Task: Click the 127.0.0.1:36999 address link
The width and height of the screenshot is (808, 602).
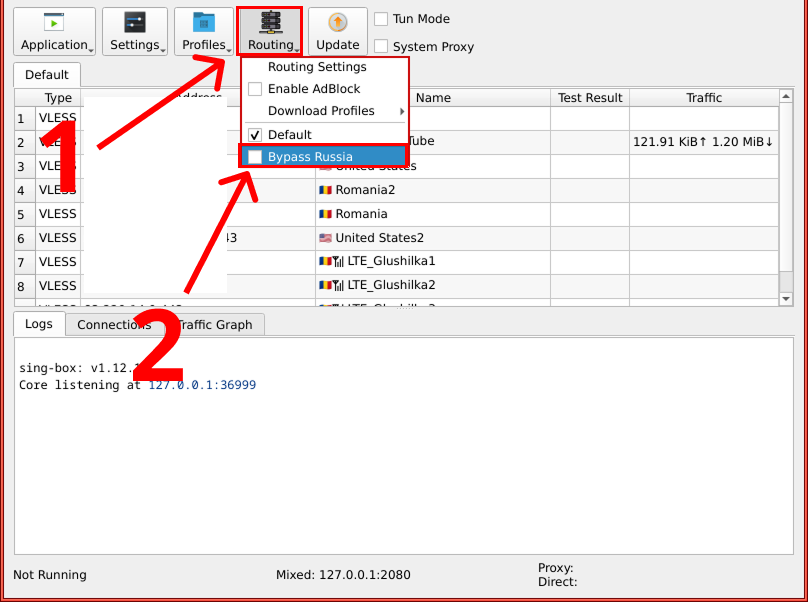Action: click(202, 385)
